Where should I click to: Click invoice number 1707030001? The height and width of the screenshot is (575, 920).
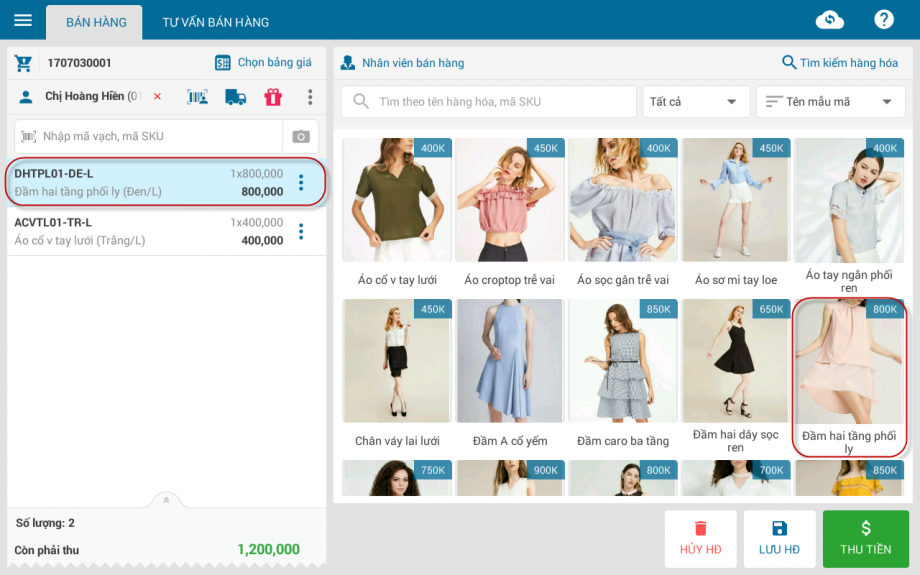pyautogui.click(x=79, y=63)
